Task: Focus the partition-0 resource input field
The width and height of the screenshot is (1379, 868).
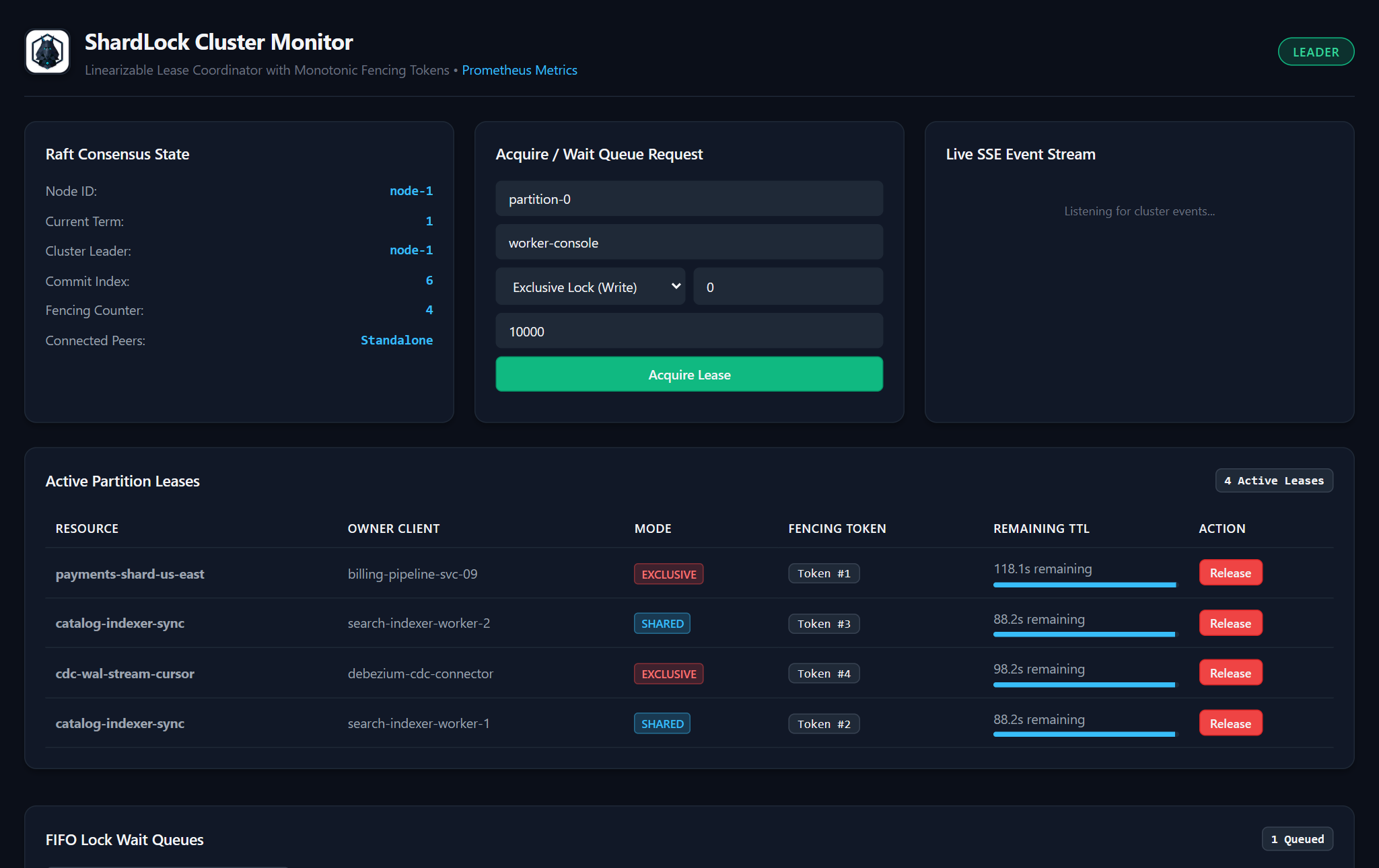Action: click(x=689, y=198)
